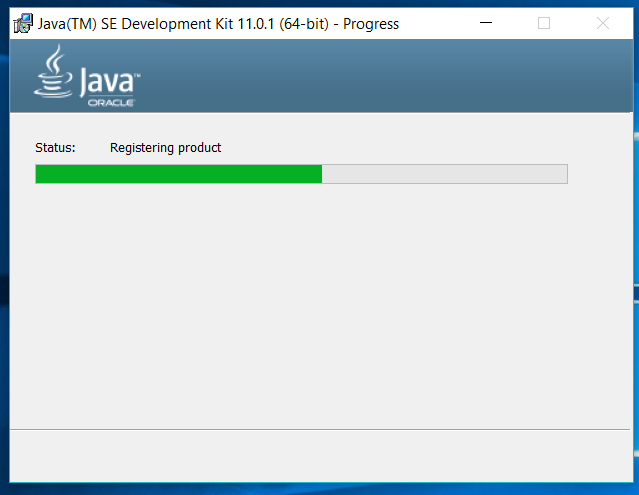Click the Java installer icon in title bar
Image resolution: width=639 pixels, height=495 pixels.
tap(23, 24)
